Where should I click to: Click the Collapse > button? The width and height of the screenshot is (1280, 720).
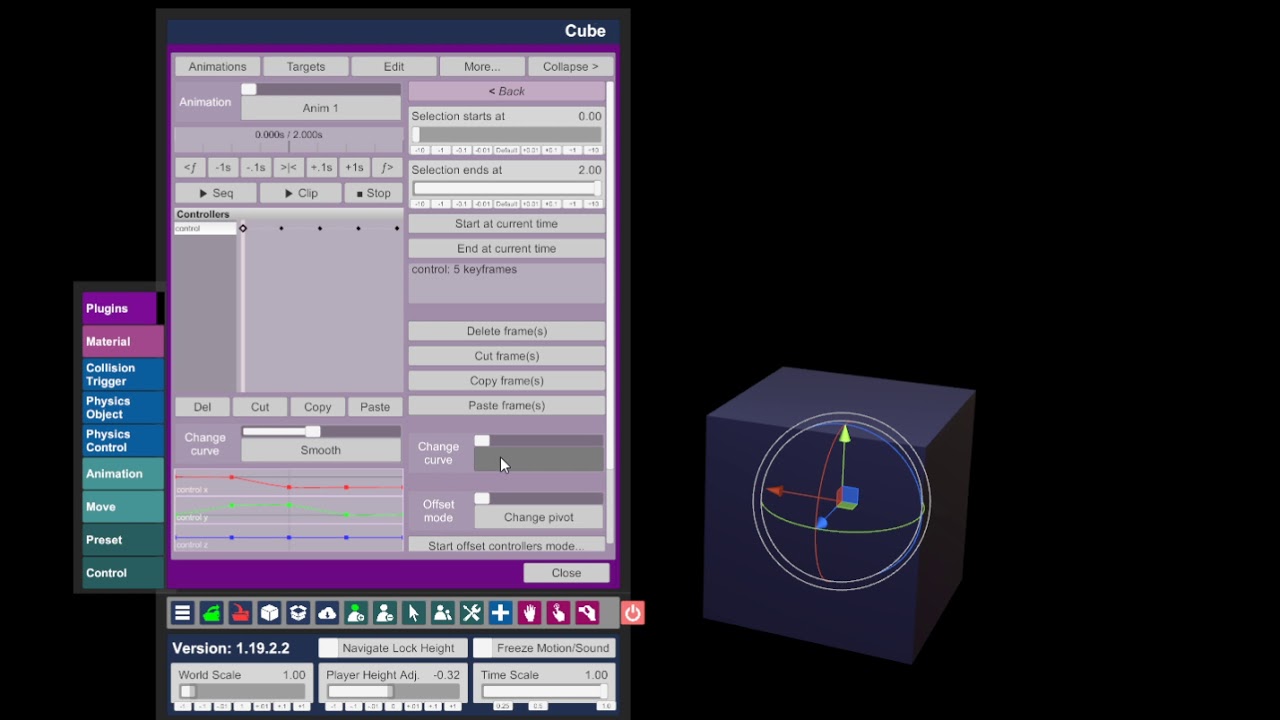click(x=570, y=66)
